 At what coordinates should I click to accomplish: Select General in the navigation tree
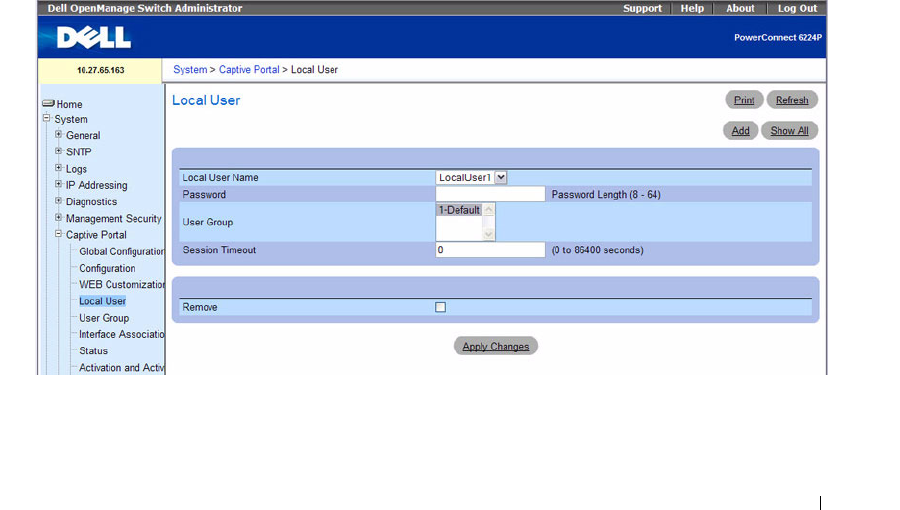[x=83, y=135]
